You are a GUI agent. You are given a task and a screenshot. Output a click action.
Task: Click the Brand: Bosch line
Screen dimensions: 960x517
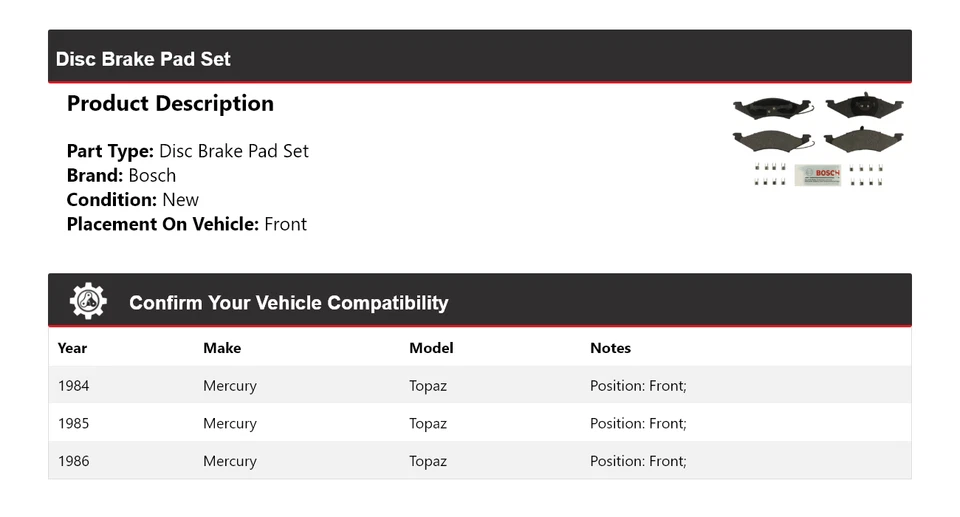(121, 175)
